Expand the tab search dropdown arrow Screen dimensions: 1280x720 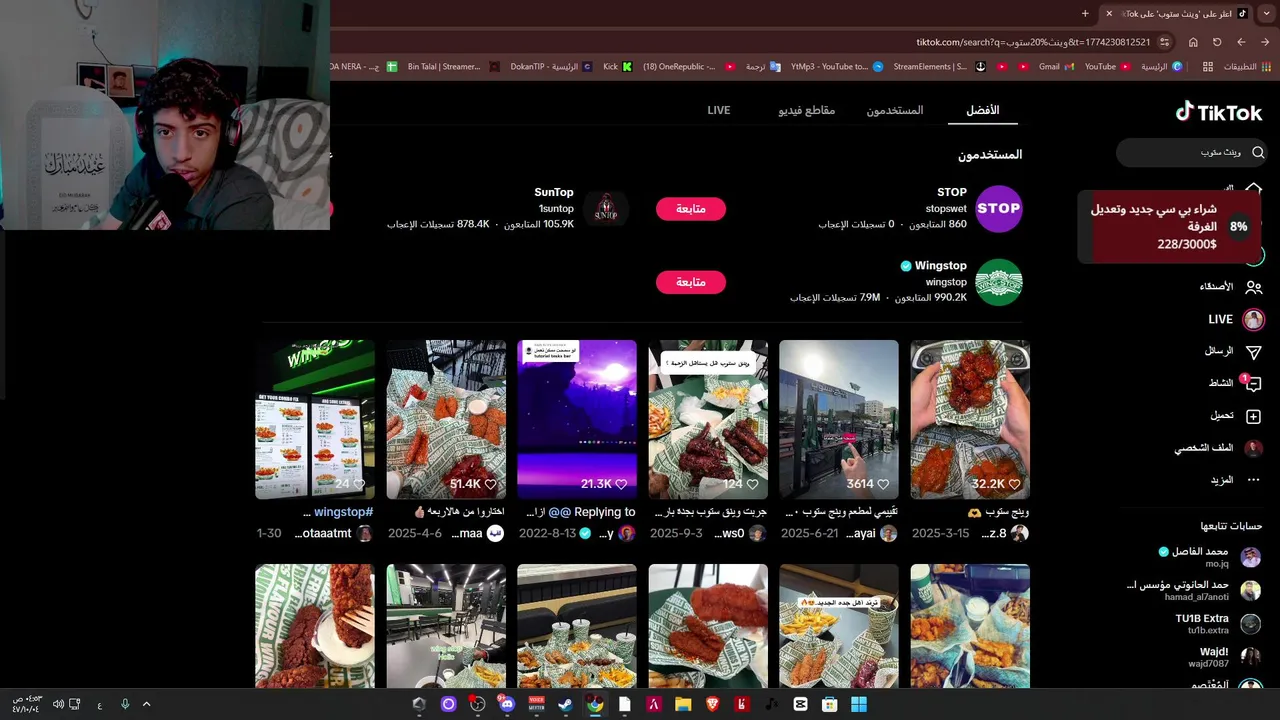[1265, 13]
